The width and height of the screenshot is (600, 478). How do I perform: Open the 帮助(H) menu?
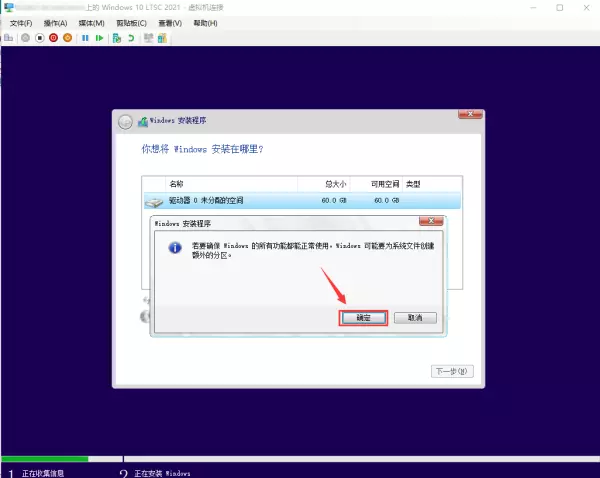[x=205, y=23]
